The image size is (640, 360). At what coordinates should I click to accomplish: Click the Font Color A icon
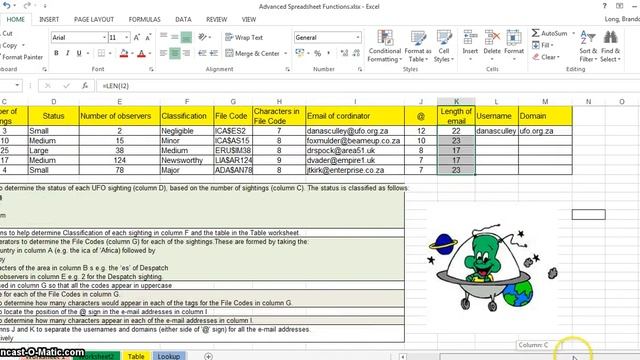pos(141,53)
